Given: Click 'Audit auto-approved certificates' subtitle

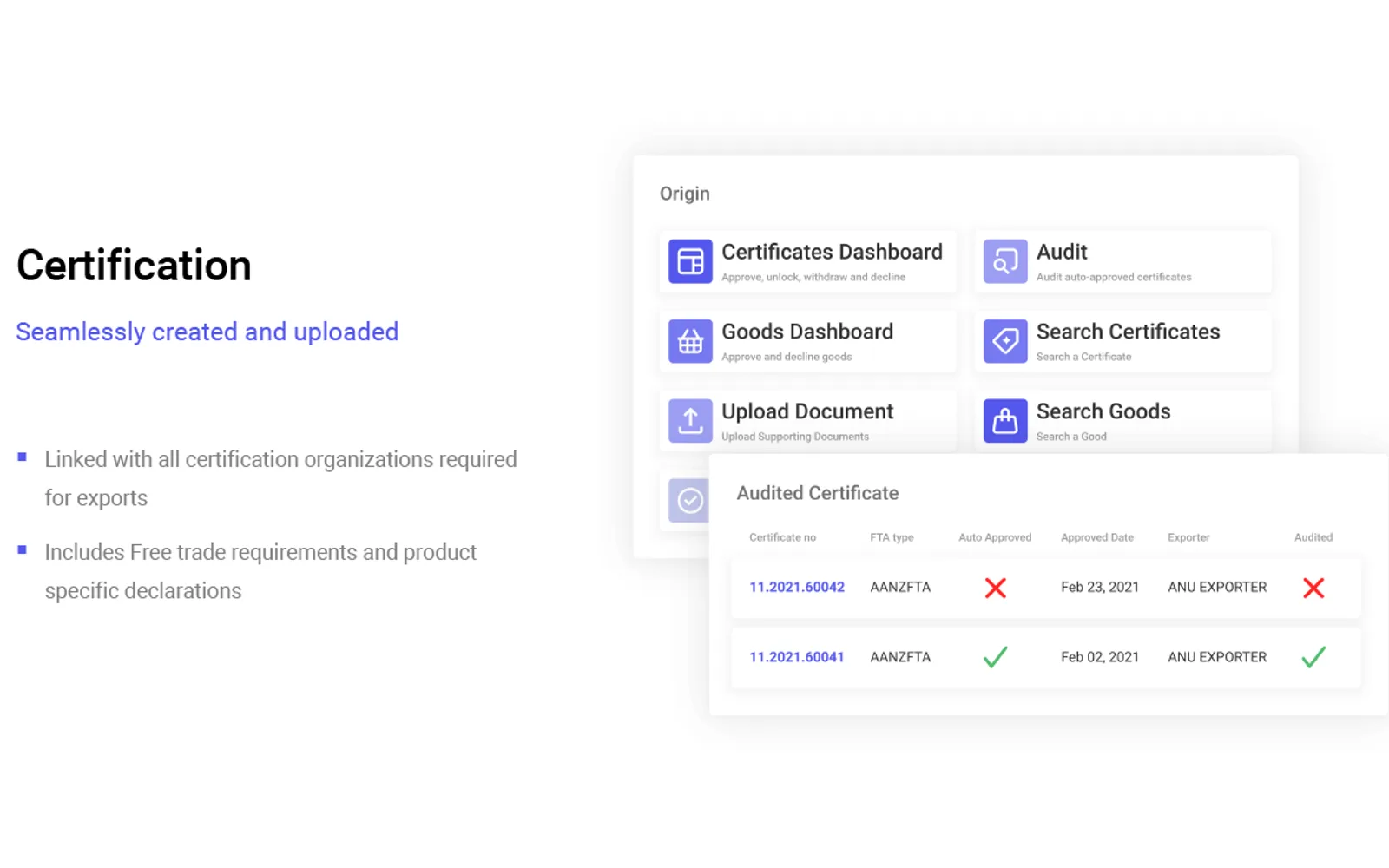Looking at the screenshot, I should tap(1114, 277).
